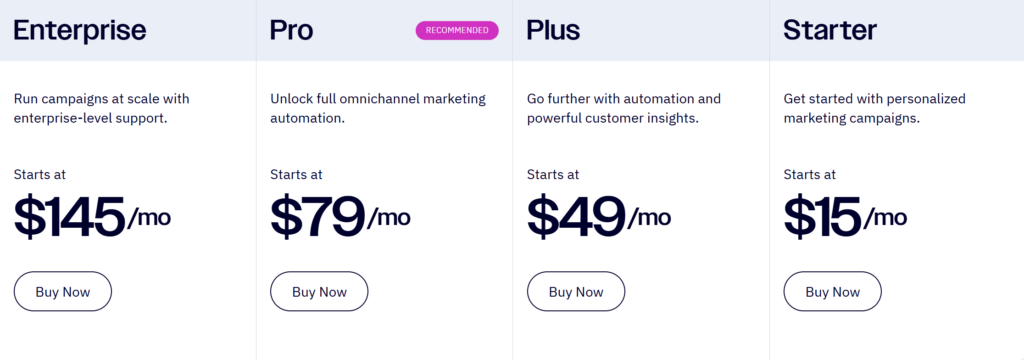The width and height of the screenshot is (1024, 360).
Task: Click the $49/mo Plus price
Action: [599, 217]
